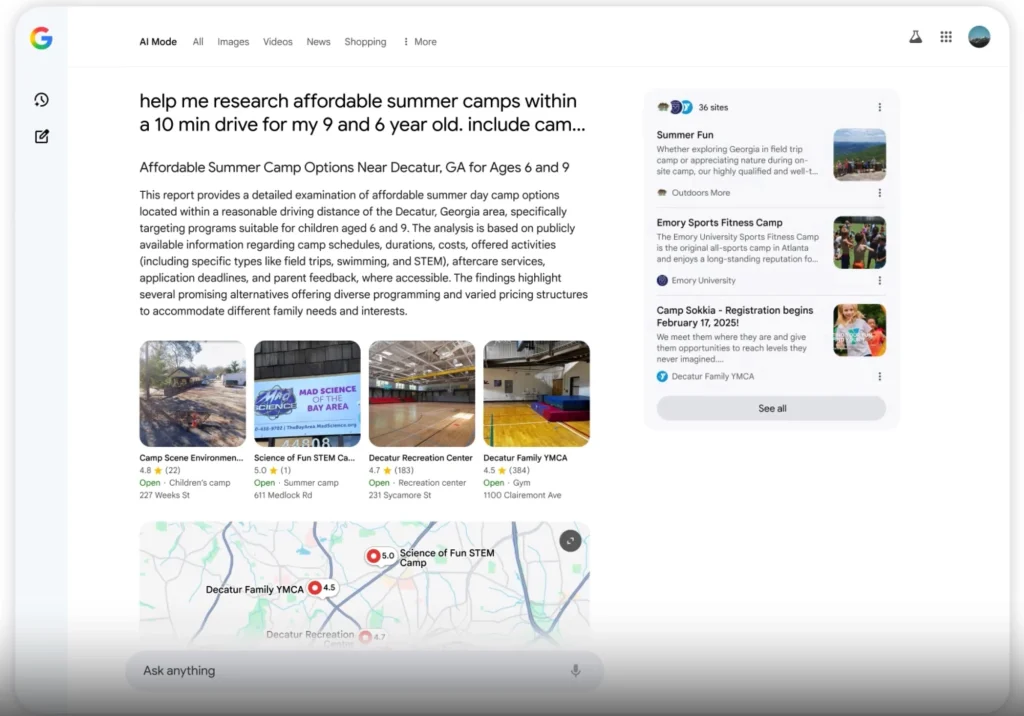Switch to the Videos tab

[x=278, y=42]
